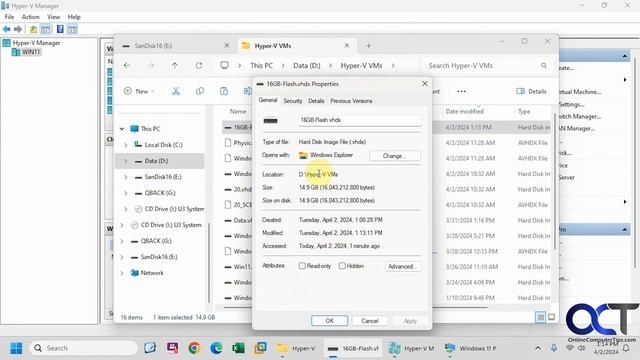Open the Hyper-V Manager taskbar item
The height and width of the screenshot is (360, 640).
point(411,348)
